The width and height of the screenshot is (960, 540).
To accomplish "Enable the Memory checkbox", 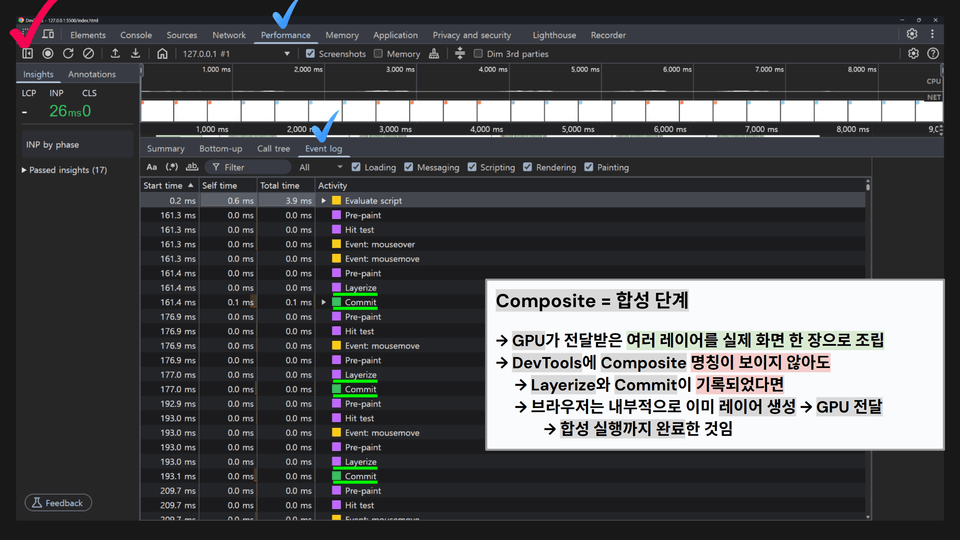I will pos(378,54).
